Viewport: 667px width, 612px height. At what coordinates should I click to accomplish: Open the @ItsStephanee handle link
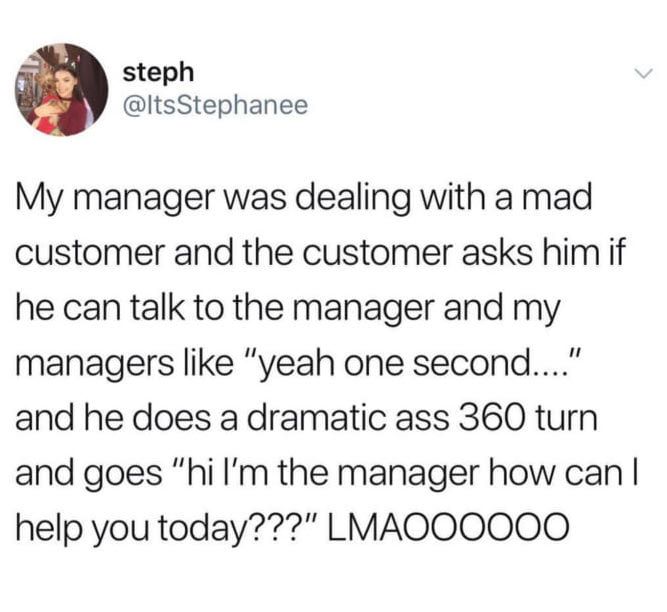coord(215,105)
